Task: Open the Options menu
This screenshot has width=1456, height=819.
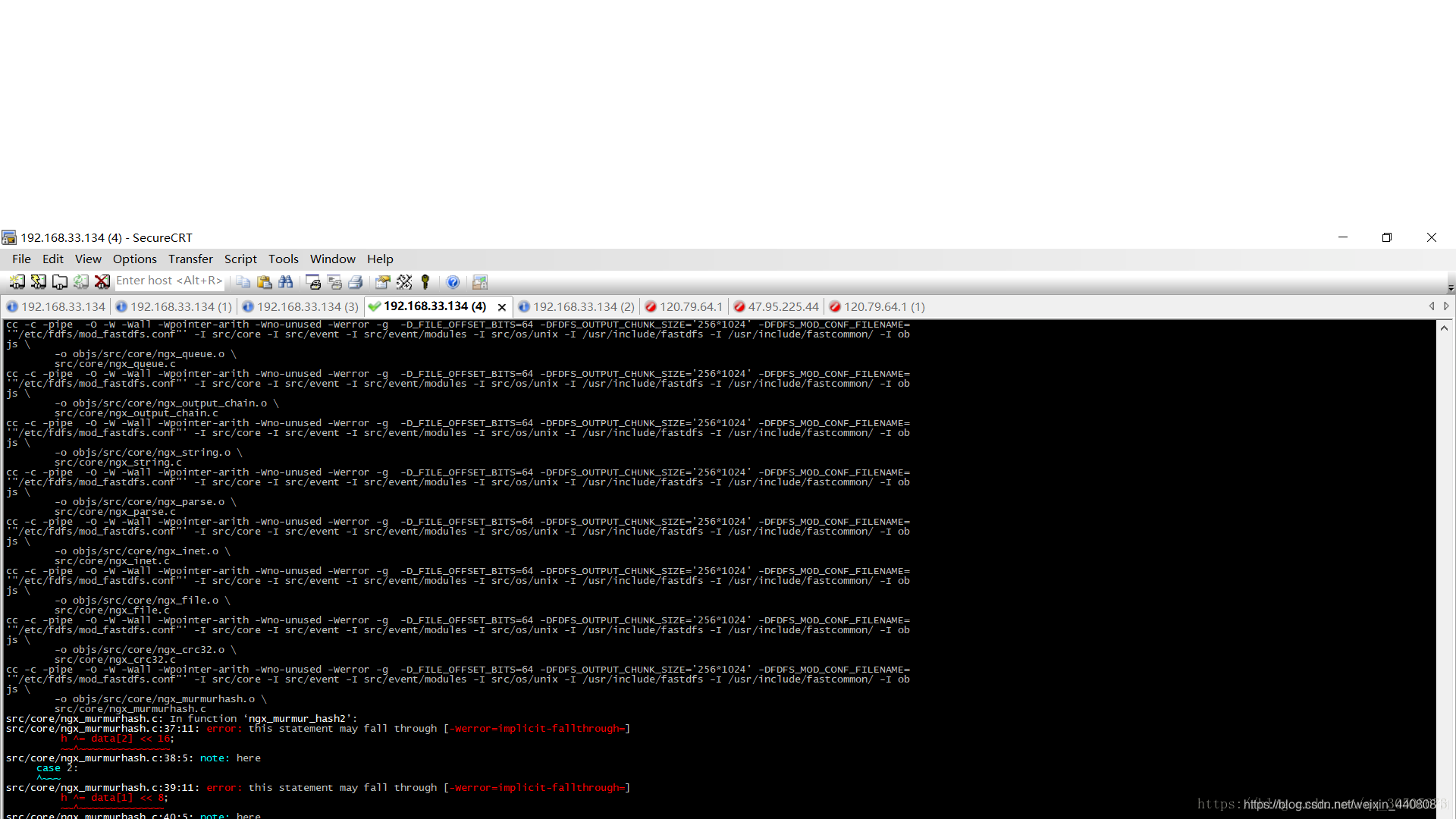Action: (135, 259)
